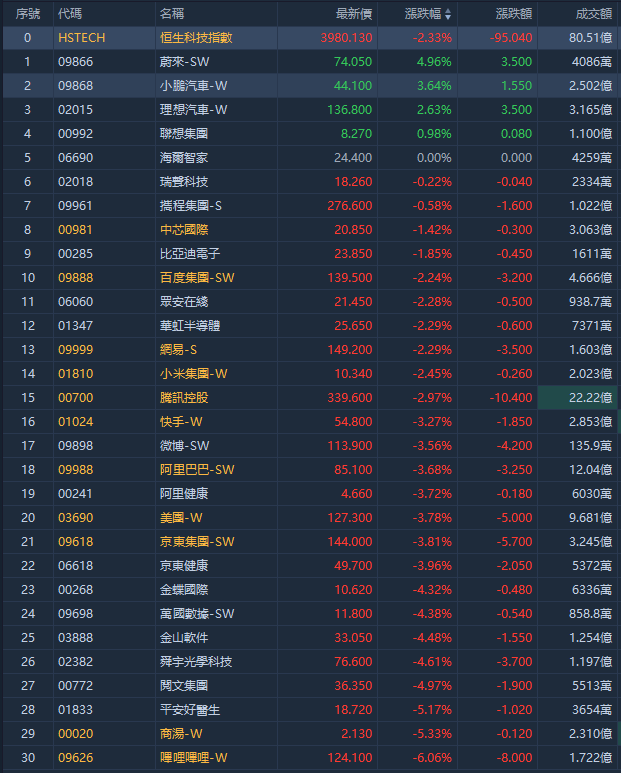
Task: Click the -95.040 change amount cell
Action: [511, 38]
